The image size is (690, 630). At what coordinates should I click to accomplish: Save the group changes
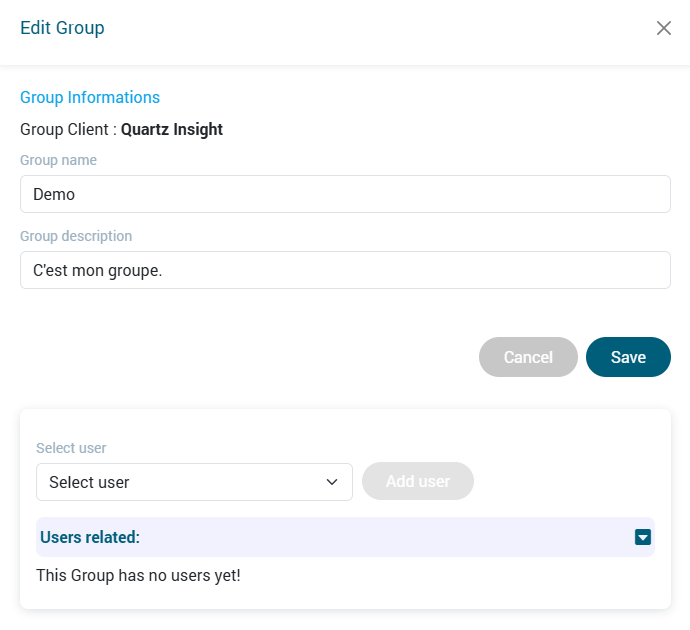pos(628,357)
